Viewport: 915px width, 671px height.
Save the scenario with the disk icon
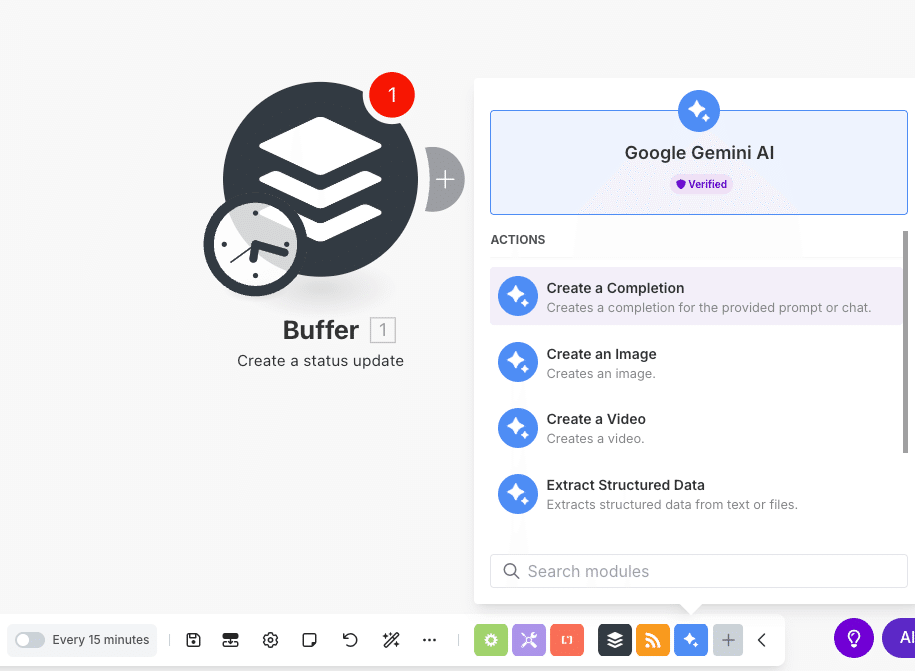click(x=193, y=640)
